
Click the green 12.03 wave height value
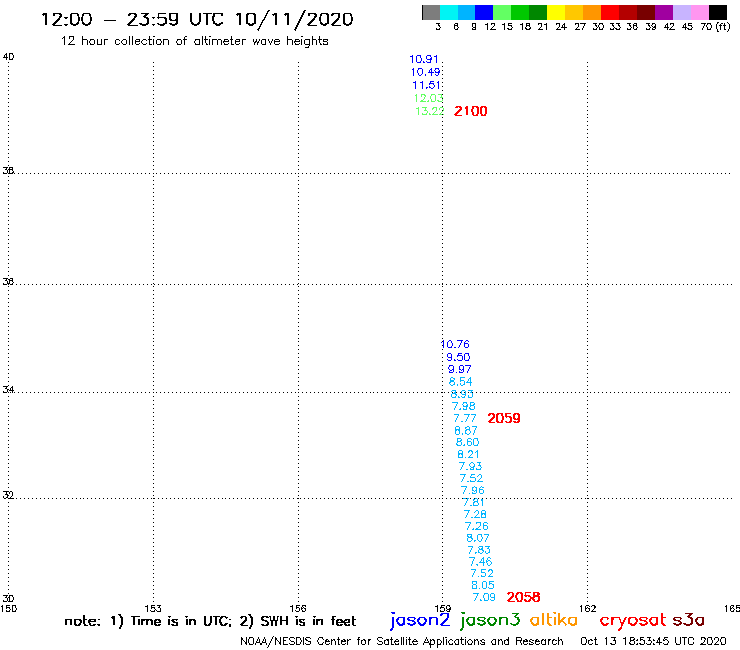tap(429, 98)
